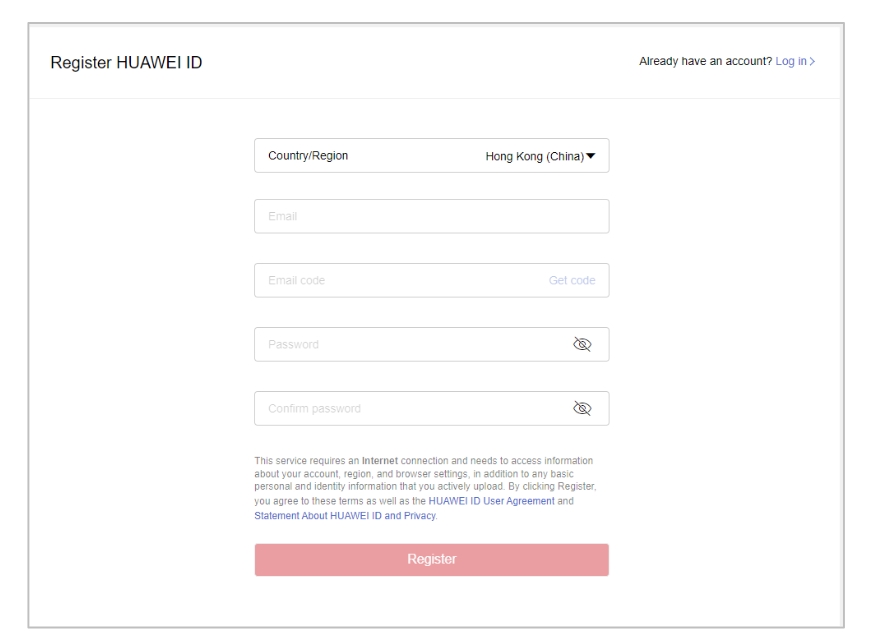Click the terms paragraph starting This service requires
The width and height of the screenshot is (881, 644).
tap(425, 488)
